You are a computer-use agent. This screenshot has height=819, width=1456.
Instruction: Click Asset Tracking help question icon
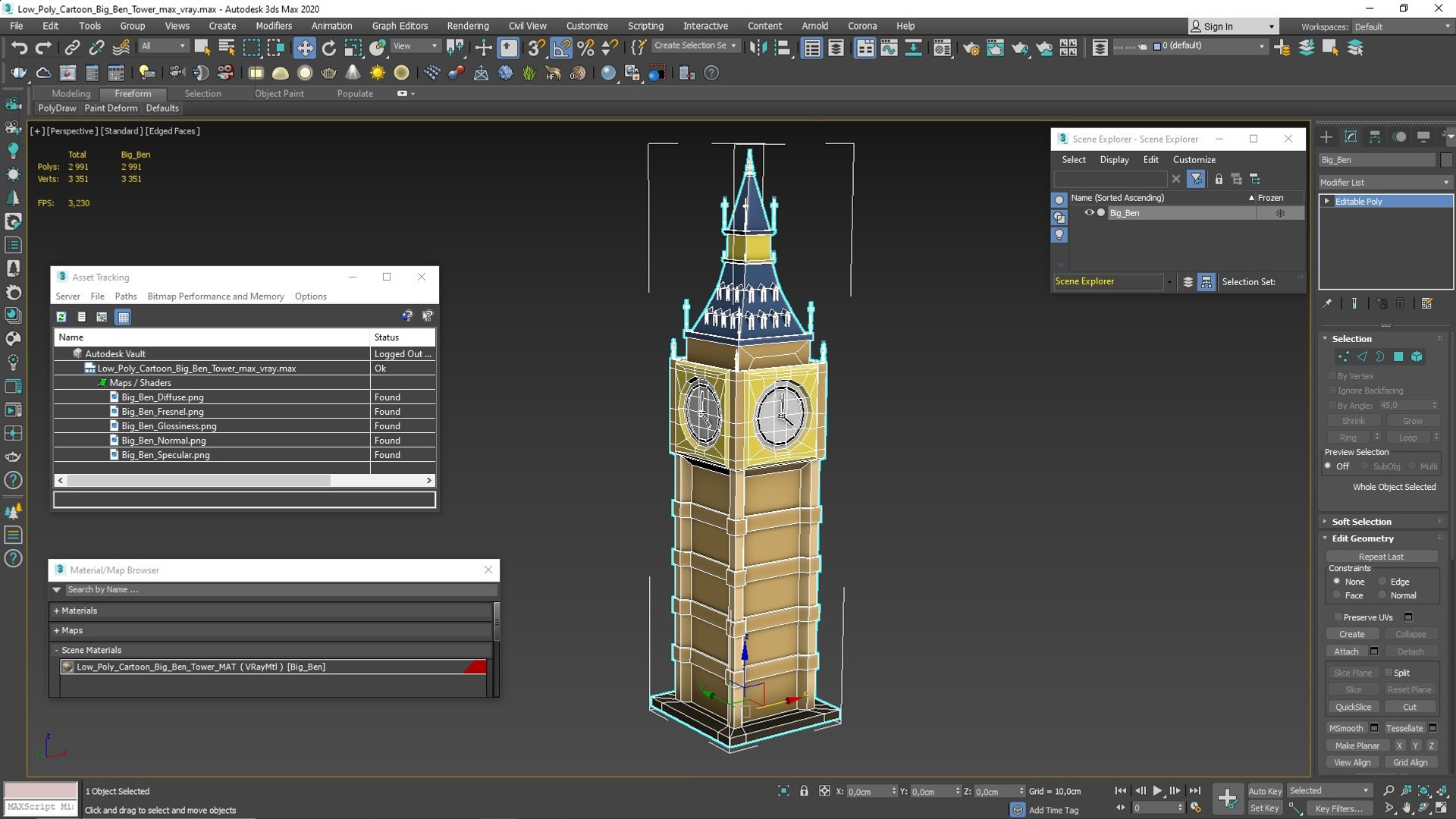pos(407,315)
